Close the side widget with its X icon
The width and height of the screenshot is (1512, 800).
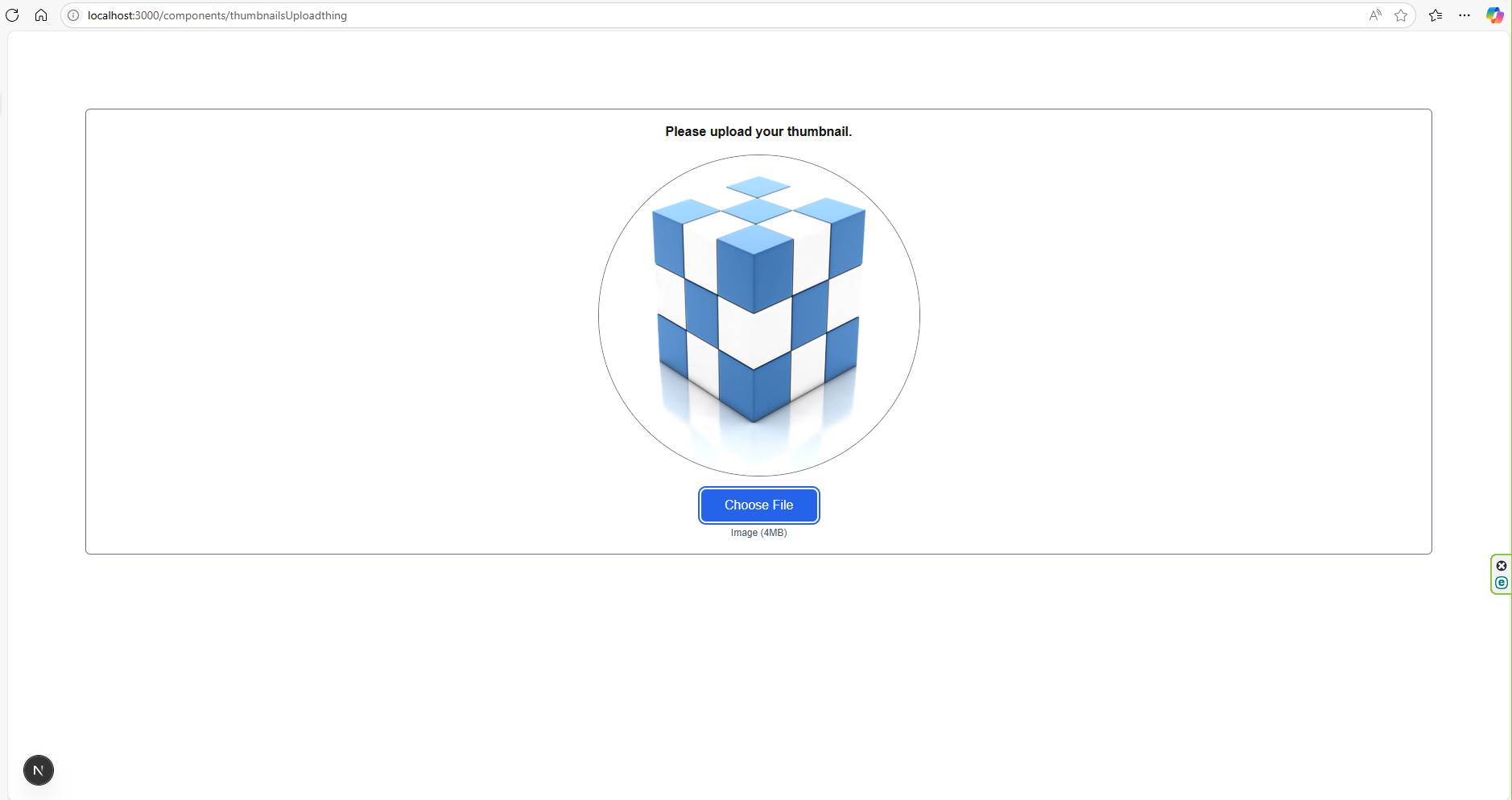1502,566
